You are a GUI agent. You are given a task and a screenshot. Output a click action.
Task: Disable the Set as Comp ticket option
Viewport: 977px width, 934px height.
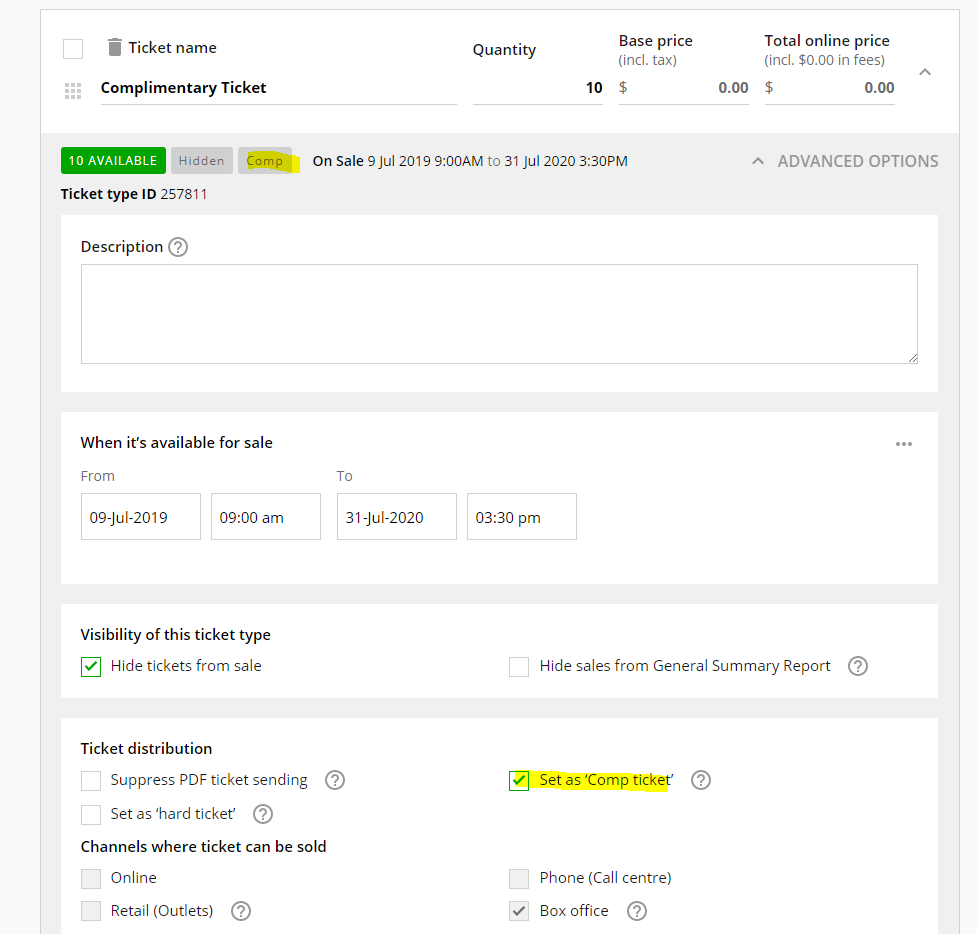519,780
